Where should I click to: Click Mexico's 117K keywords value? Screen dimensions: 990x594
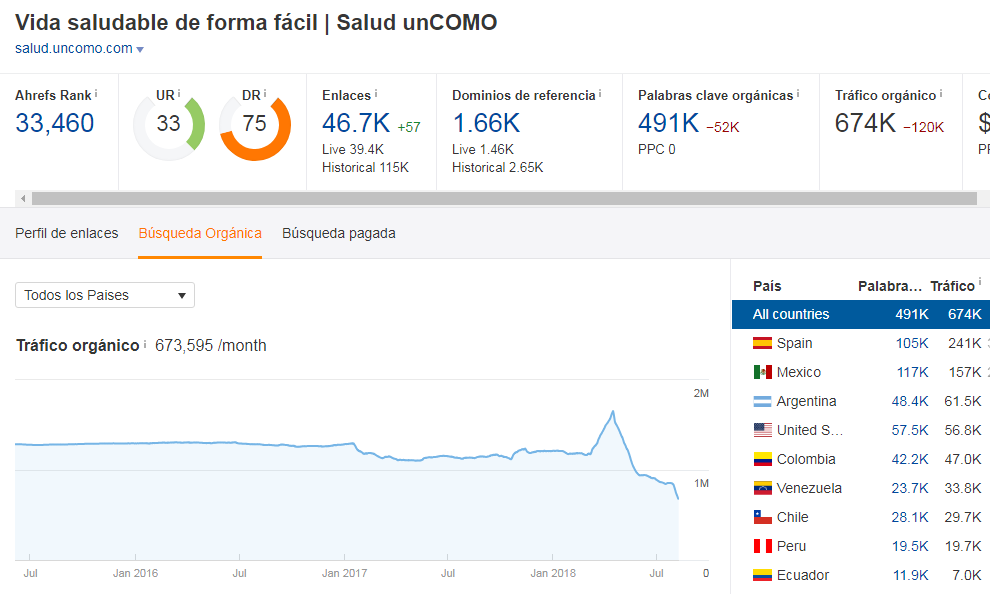click(x=912, y=372)
